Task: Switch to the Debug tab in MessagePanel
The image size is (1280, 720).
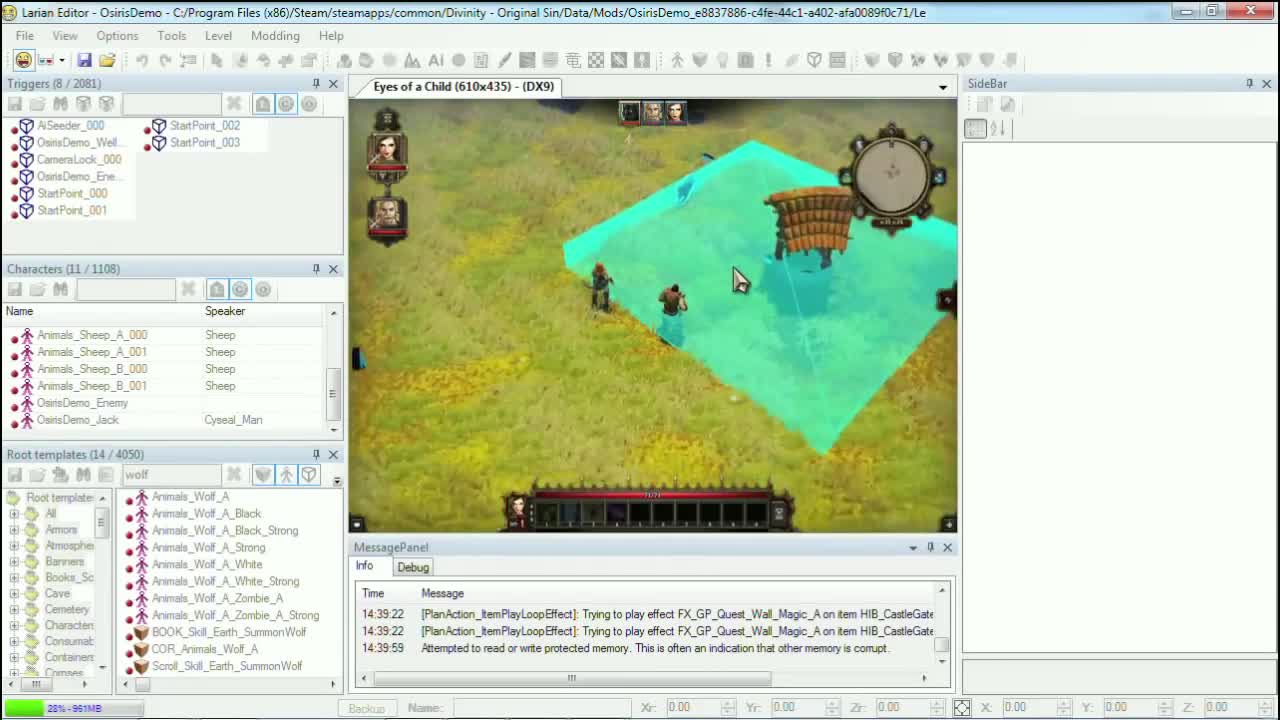Action: tap(412, 567)
